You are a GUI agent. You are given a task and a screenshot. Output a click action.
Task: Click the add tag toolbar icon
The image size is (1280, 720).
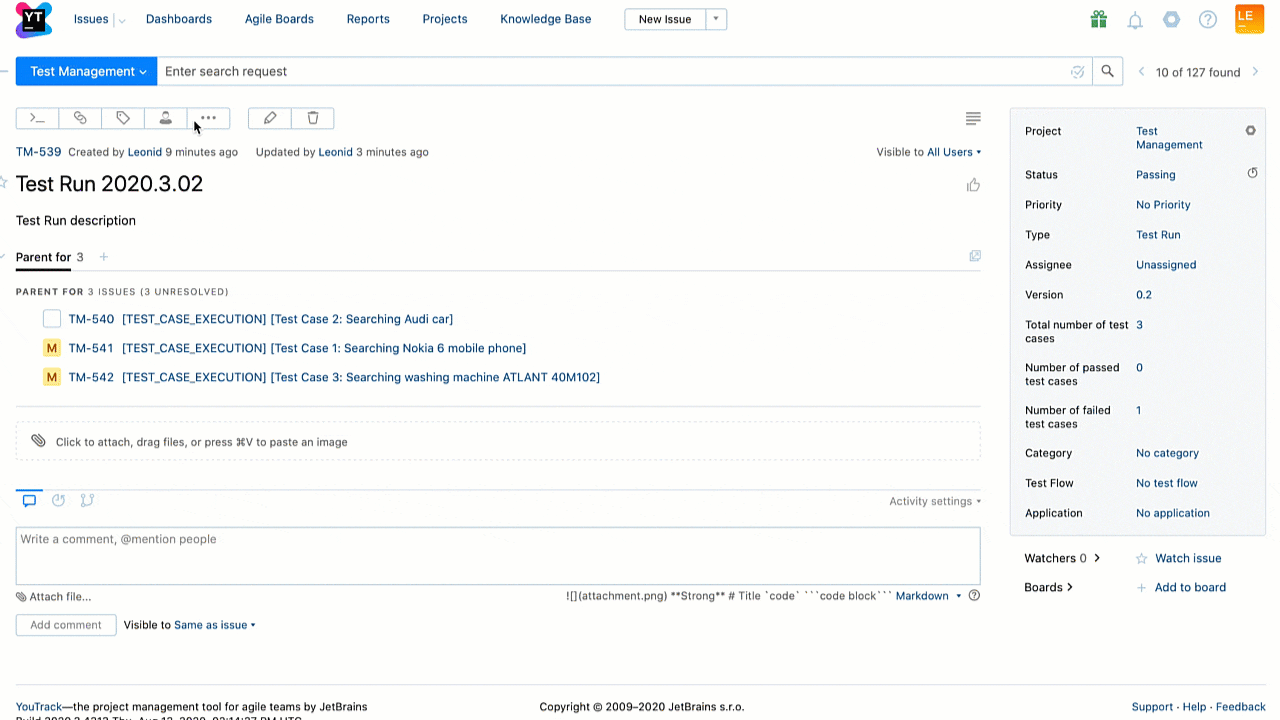123,118
